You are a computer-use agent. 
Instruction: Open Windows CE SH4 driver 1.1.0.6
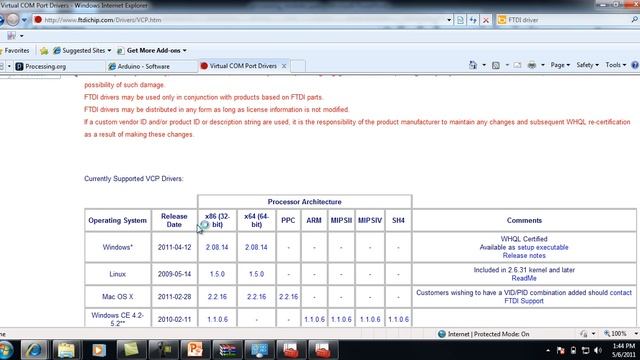pyautogui.click(x=398, y=319)
